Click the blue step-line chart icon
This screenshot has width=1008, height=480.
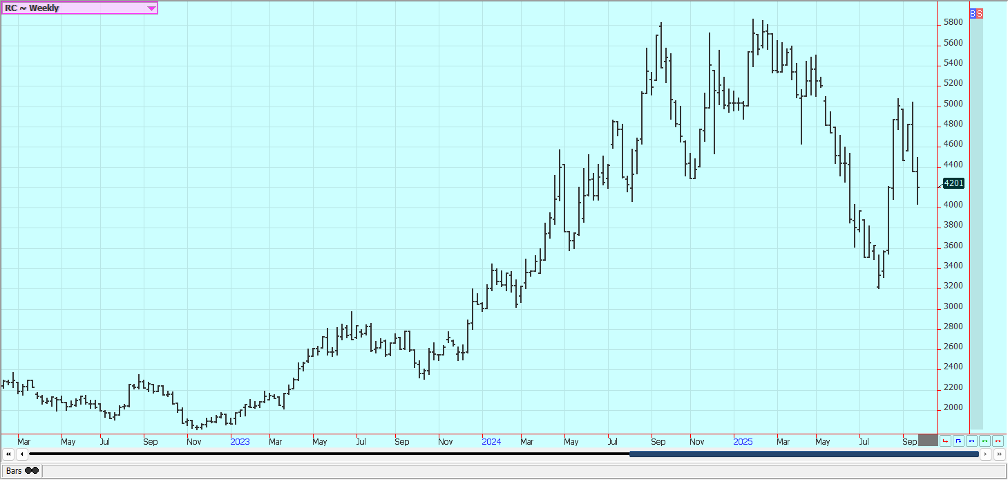coord(959,440)
